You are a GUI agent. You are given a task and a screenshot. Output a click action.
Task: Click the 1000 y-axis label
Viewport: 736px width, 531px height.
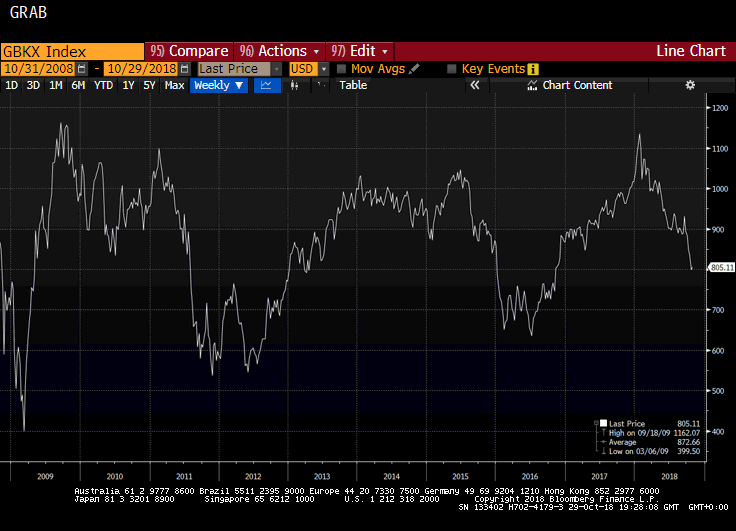720,189
